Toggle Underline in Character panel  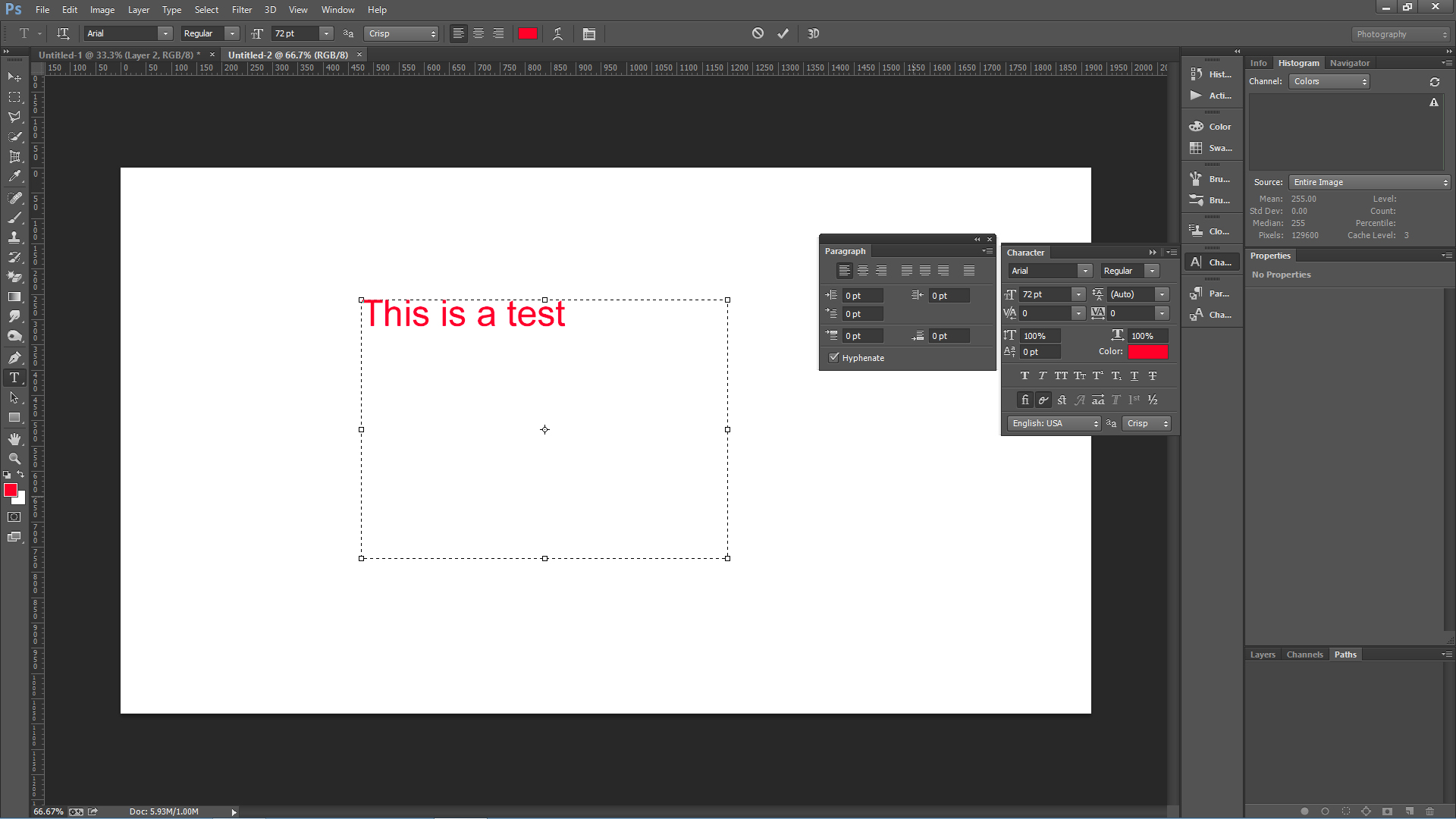coord(1134,375)
